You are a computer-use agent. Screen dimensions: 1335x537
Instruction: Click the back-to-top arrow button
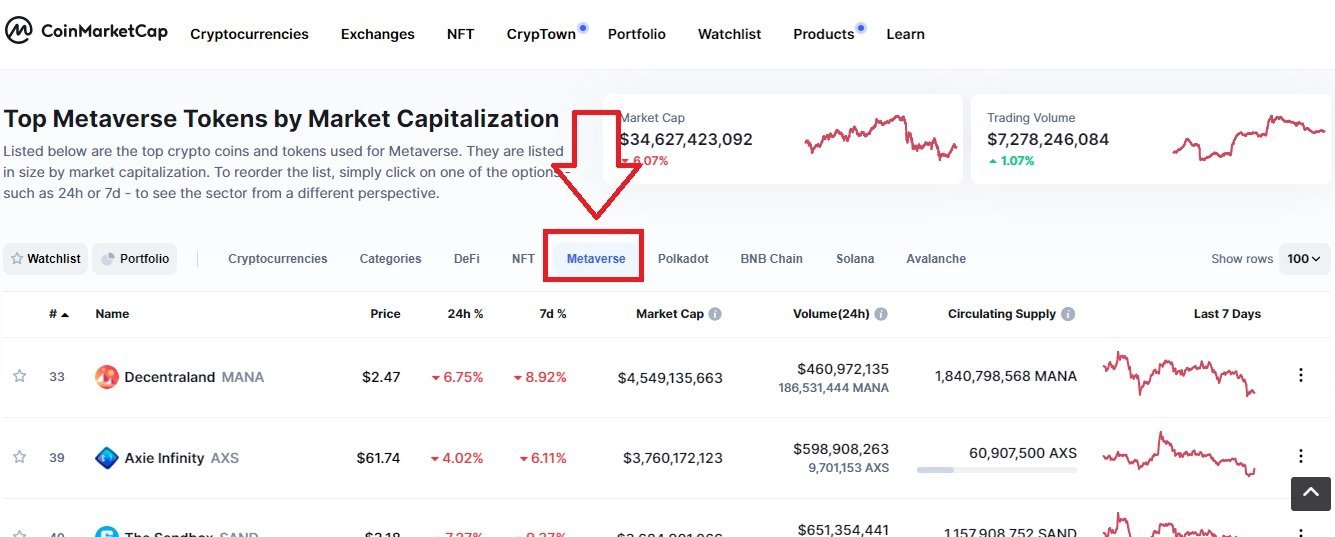tap(1310, 493)
